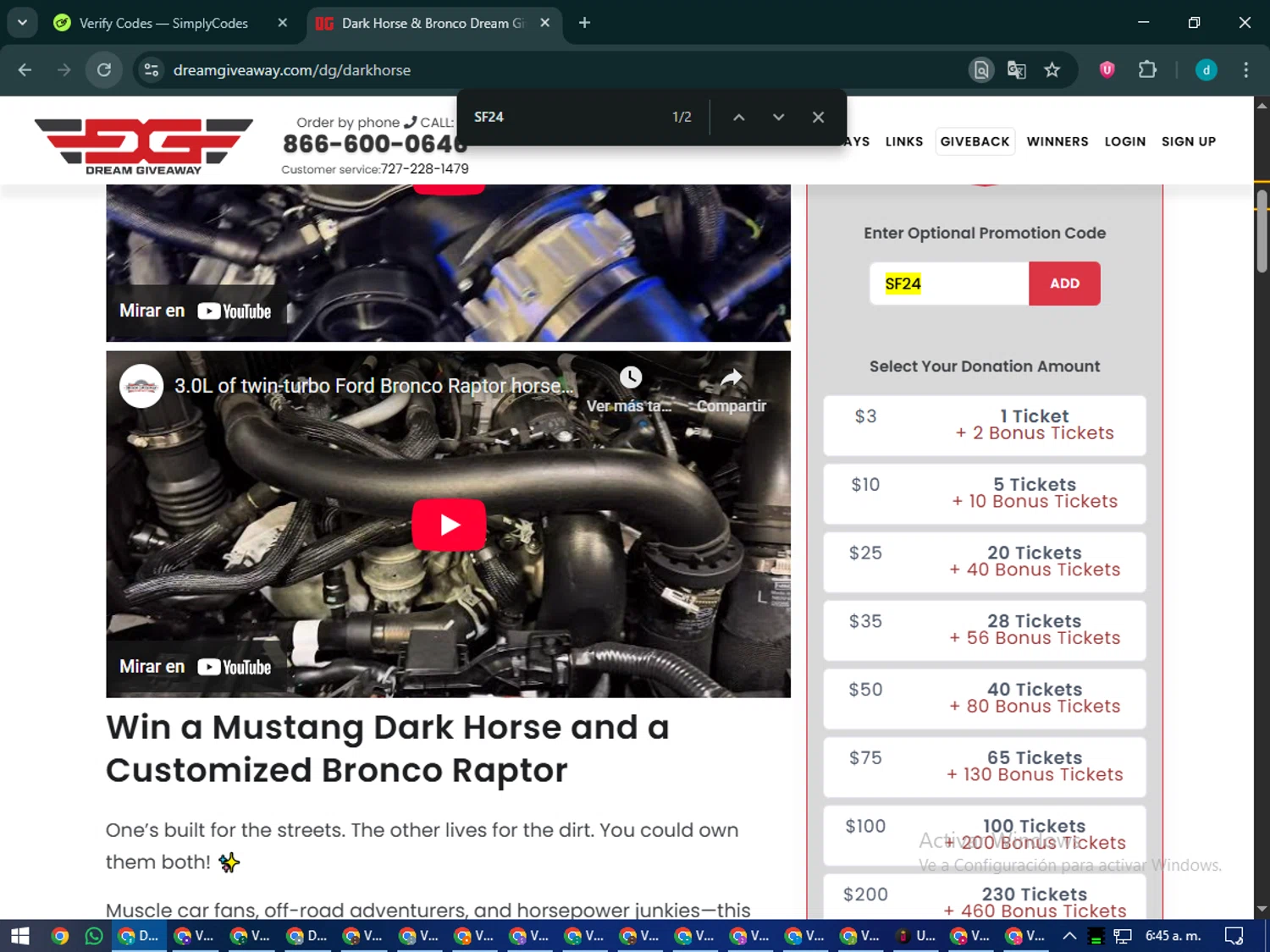Screen dimensions: 1270x952
Task: Open WhatsApp from the taskbar
Action: (94, 936)
